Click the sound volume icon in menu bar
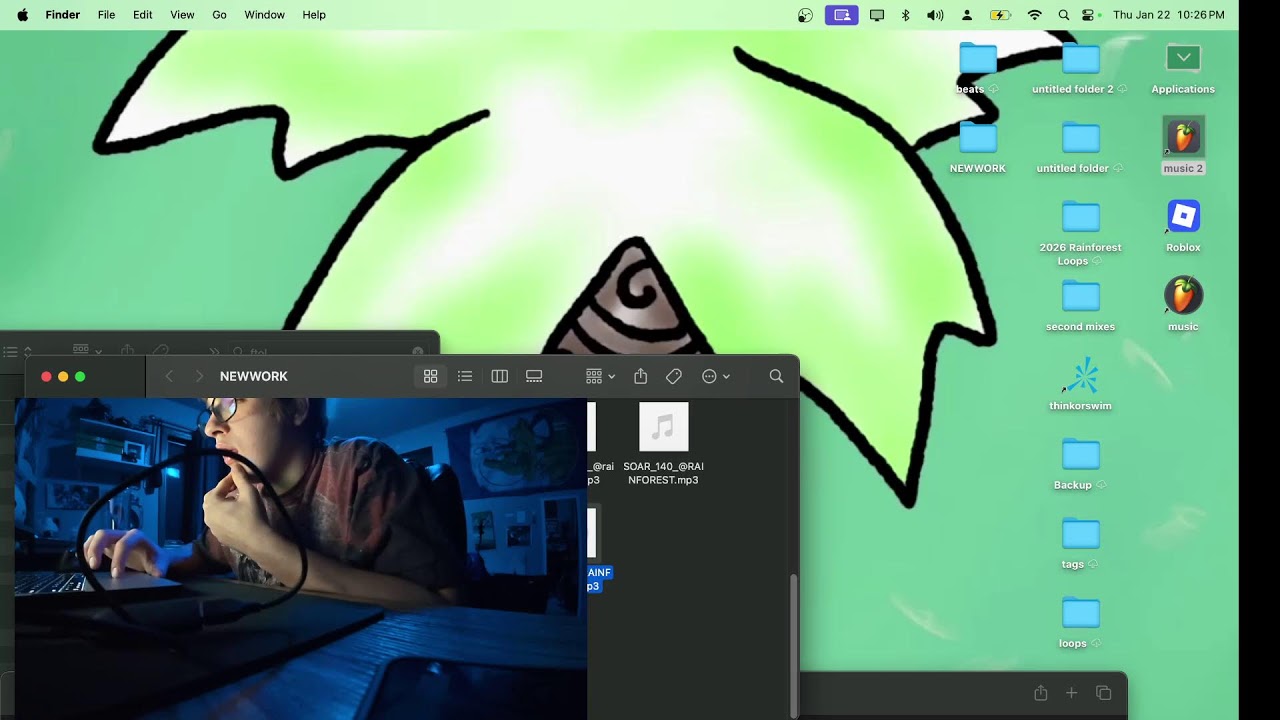The height and width of the screenshot is (720, 1280). coord(935,15)
